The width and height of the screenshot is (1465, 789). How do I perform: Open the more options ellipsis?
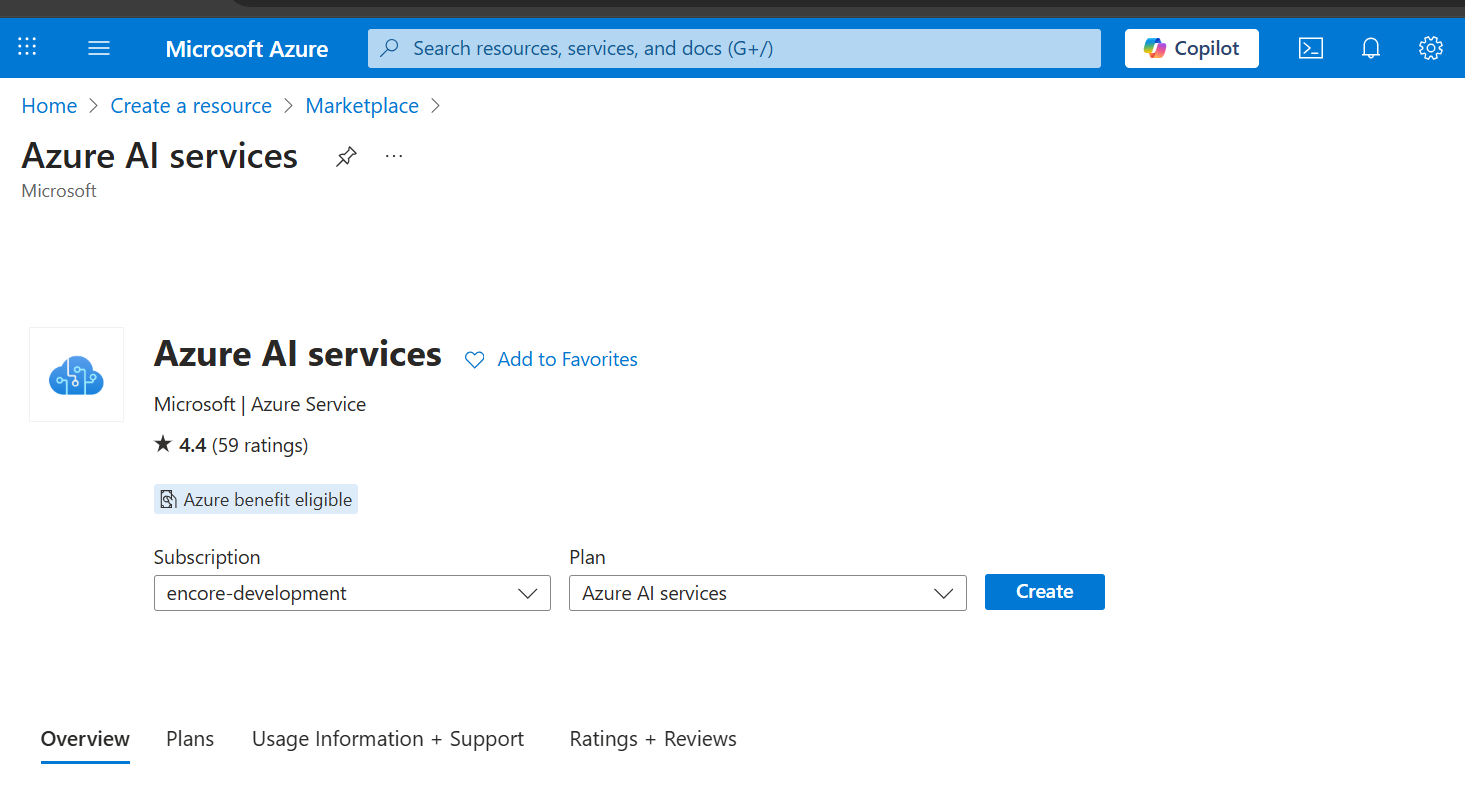394,156
